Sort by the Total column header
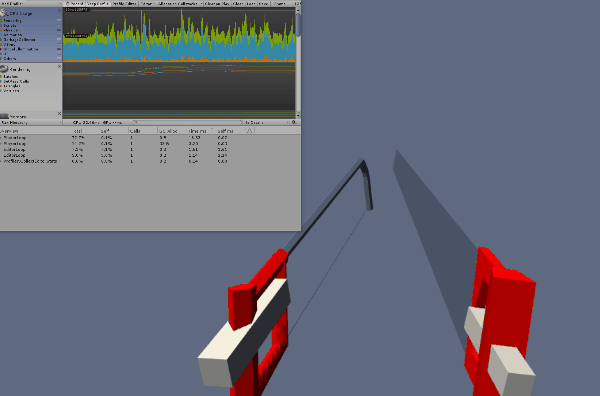The height and width of the screenshot is (396, 600). [x=85, y=131]
